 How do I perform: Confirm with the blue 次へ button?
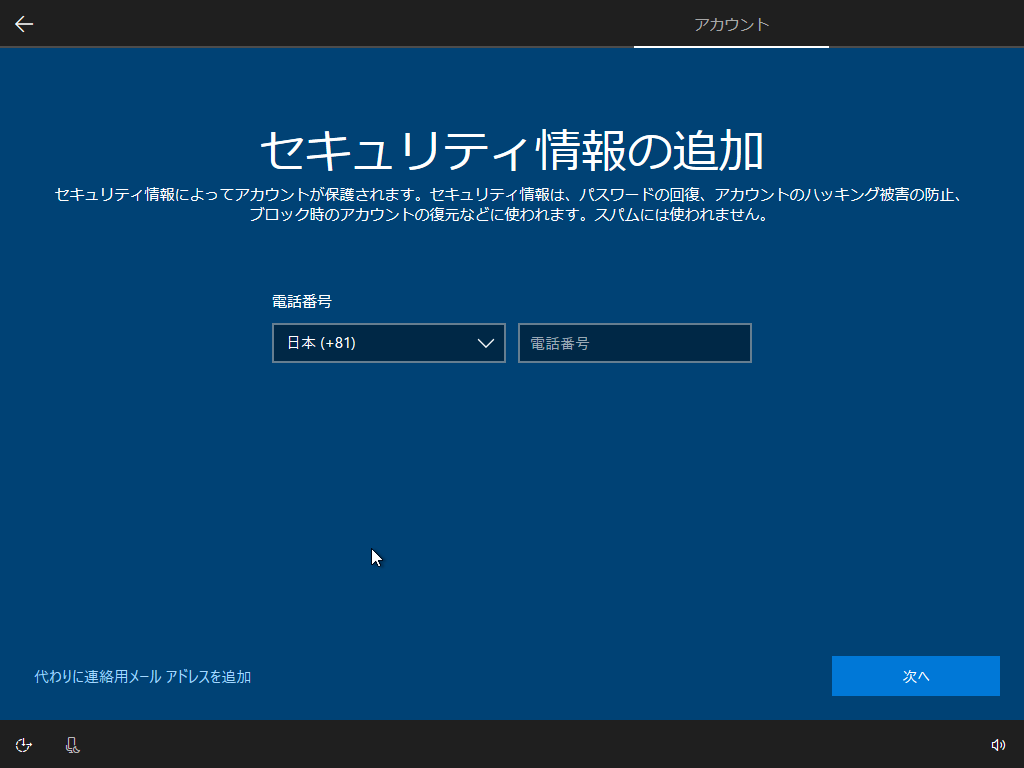pyautogui.click(x=915, y=676)
